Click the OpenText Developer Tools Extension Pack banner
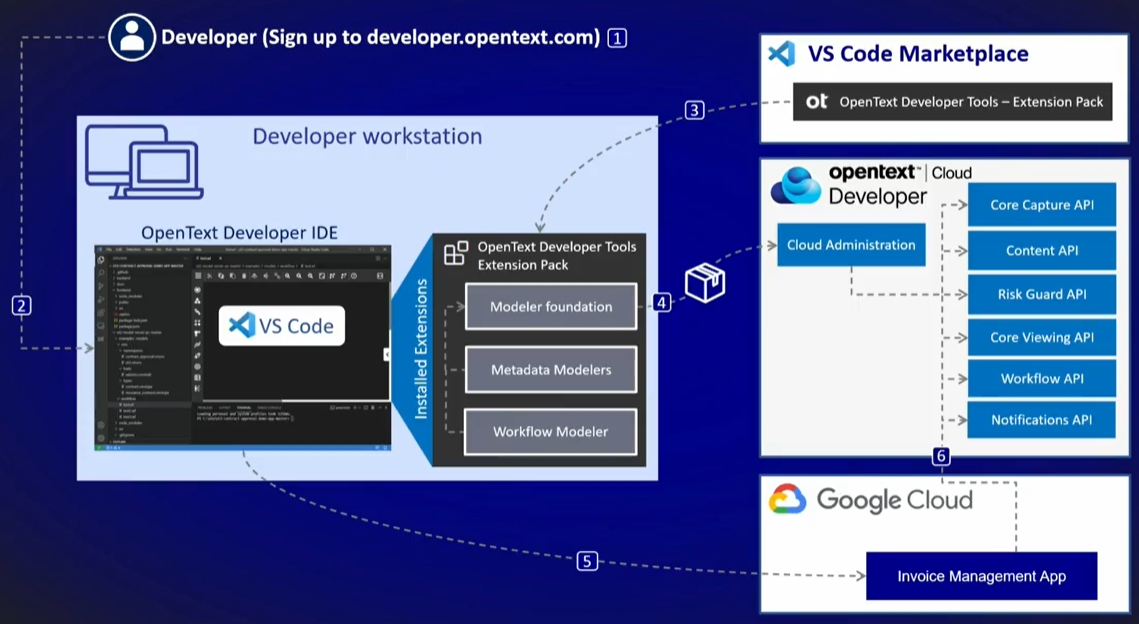The height and width of the screenshot is (624, 1139). (x=952, y=102)
